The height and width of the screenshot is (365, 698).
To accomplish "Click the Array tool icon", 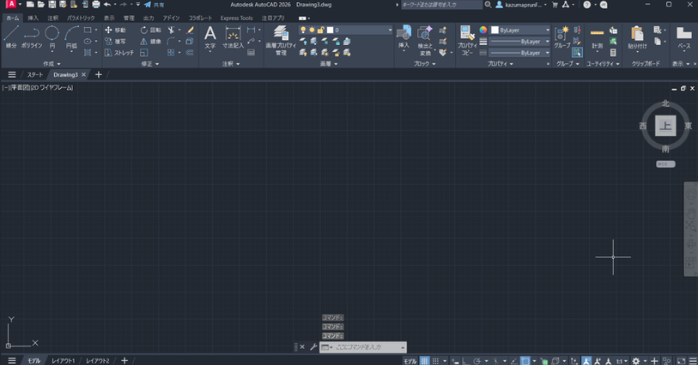I will click(x=171, y=53).
